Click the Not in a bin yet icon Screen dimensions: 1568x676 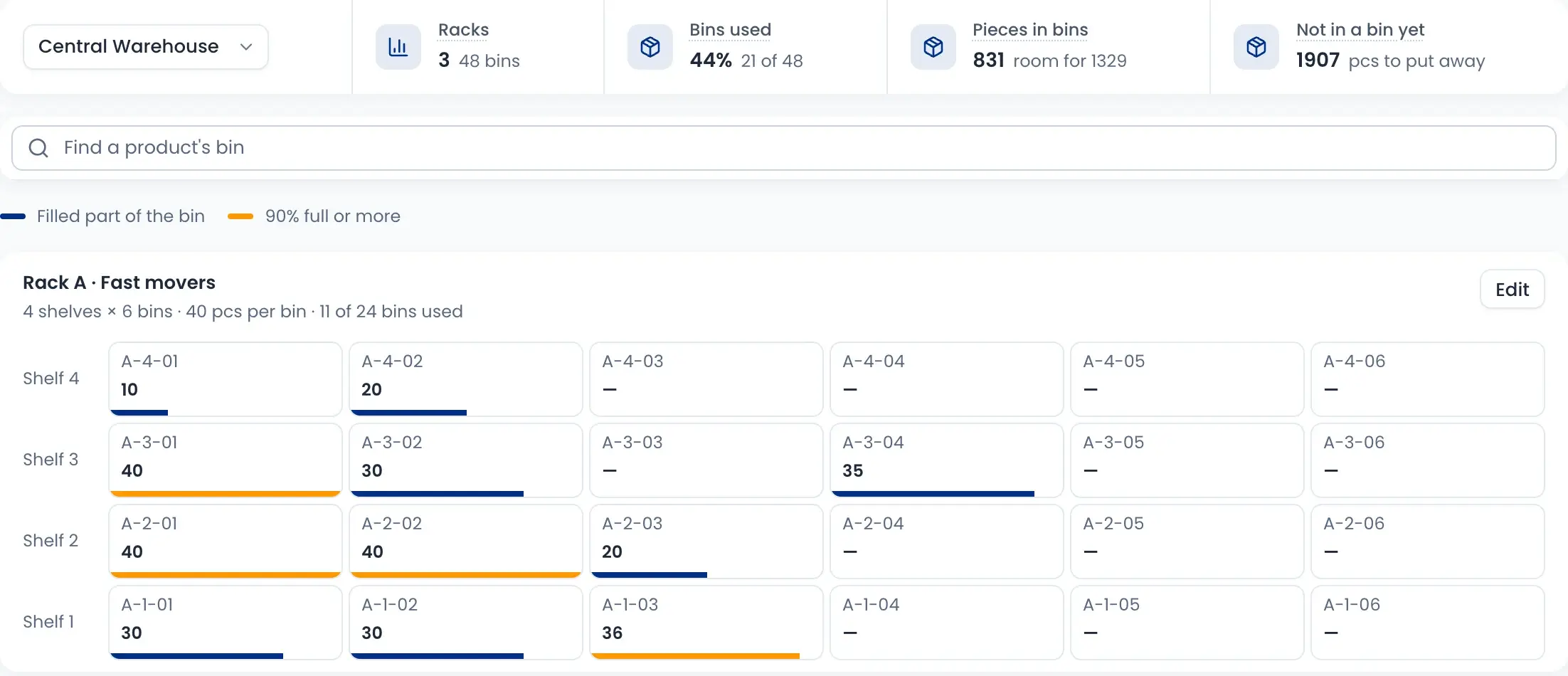(x=1256, y=47)
